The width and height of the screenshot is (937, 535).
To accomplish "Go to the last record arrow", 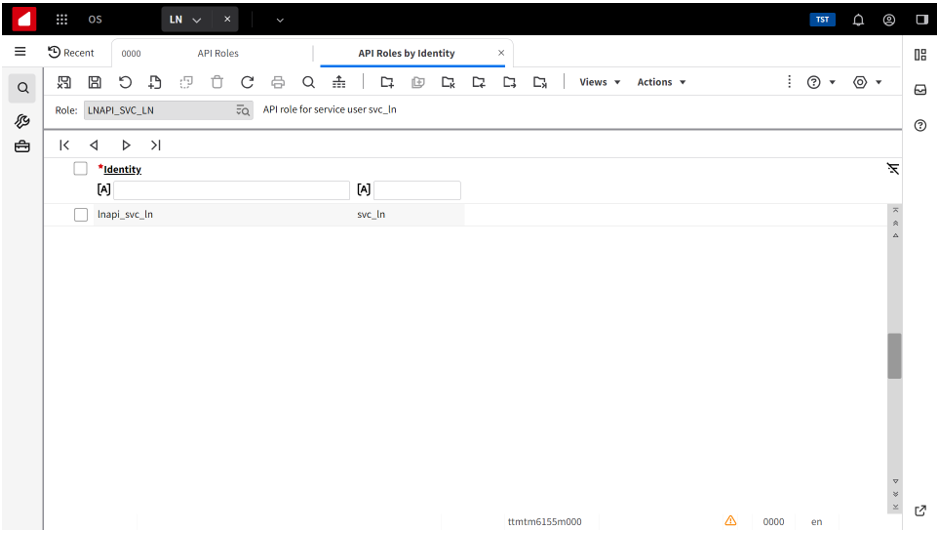I will (156, 145).
